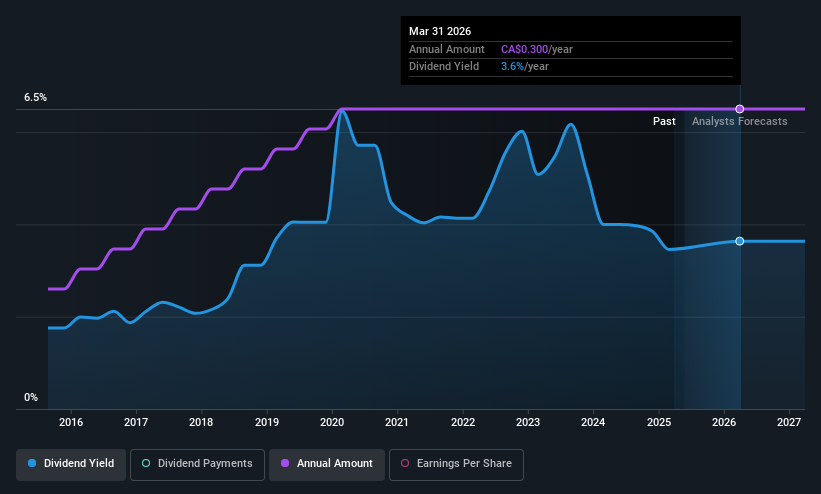This screenshot has height=494, width=821.
Task: Click the Dividend Yield tooltip row label
Action: [444, 67]
